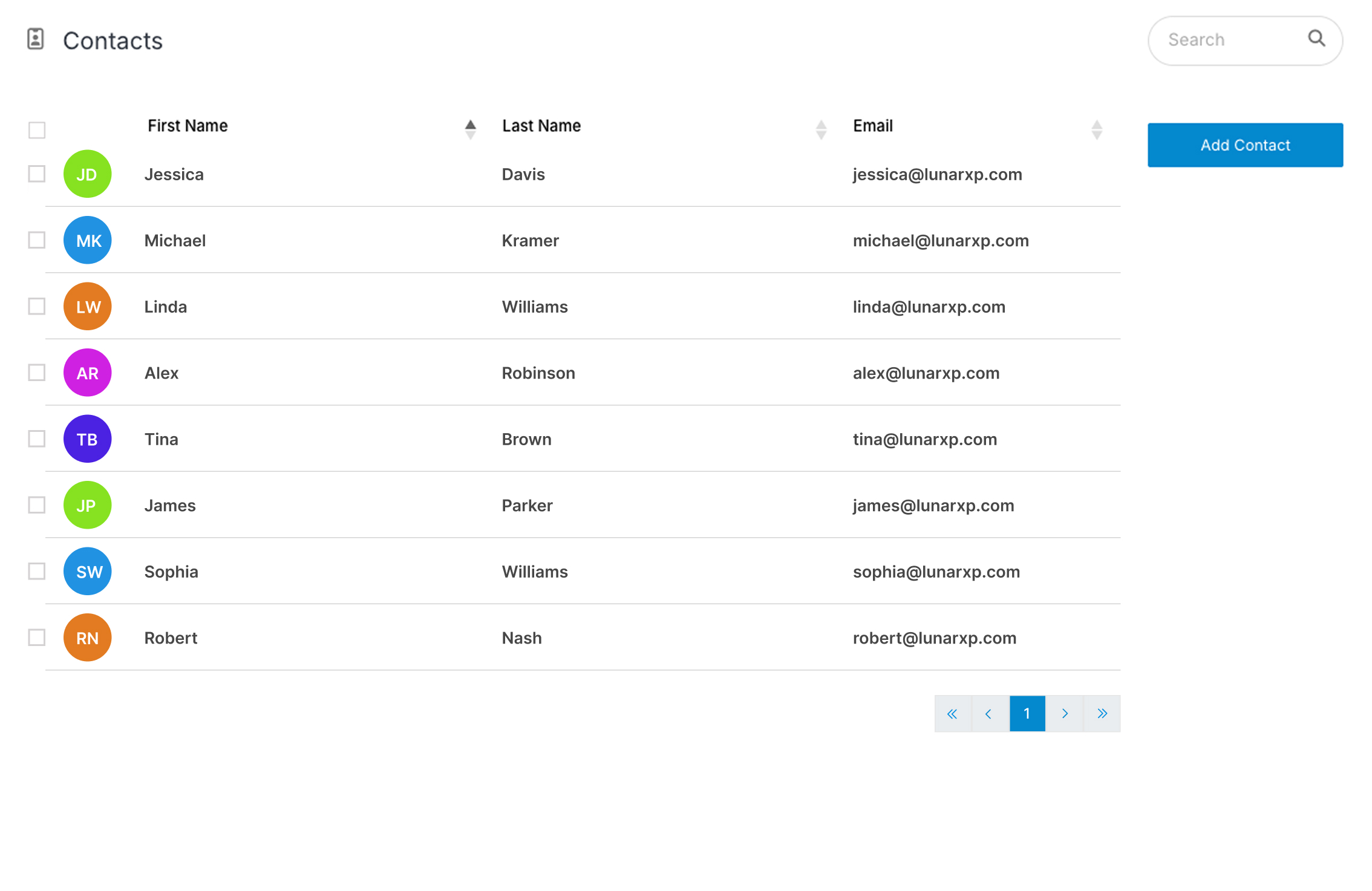Click Linda Williams's LW avatar
The image size is (1372, 891).
(x=88, y=307)
